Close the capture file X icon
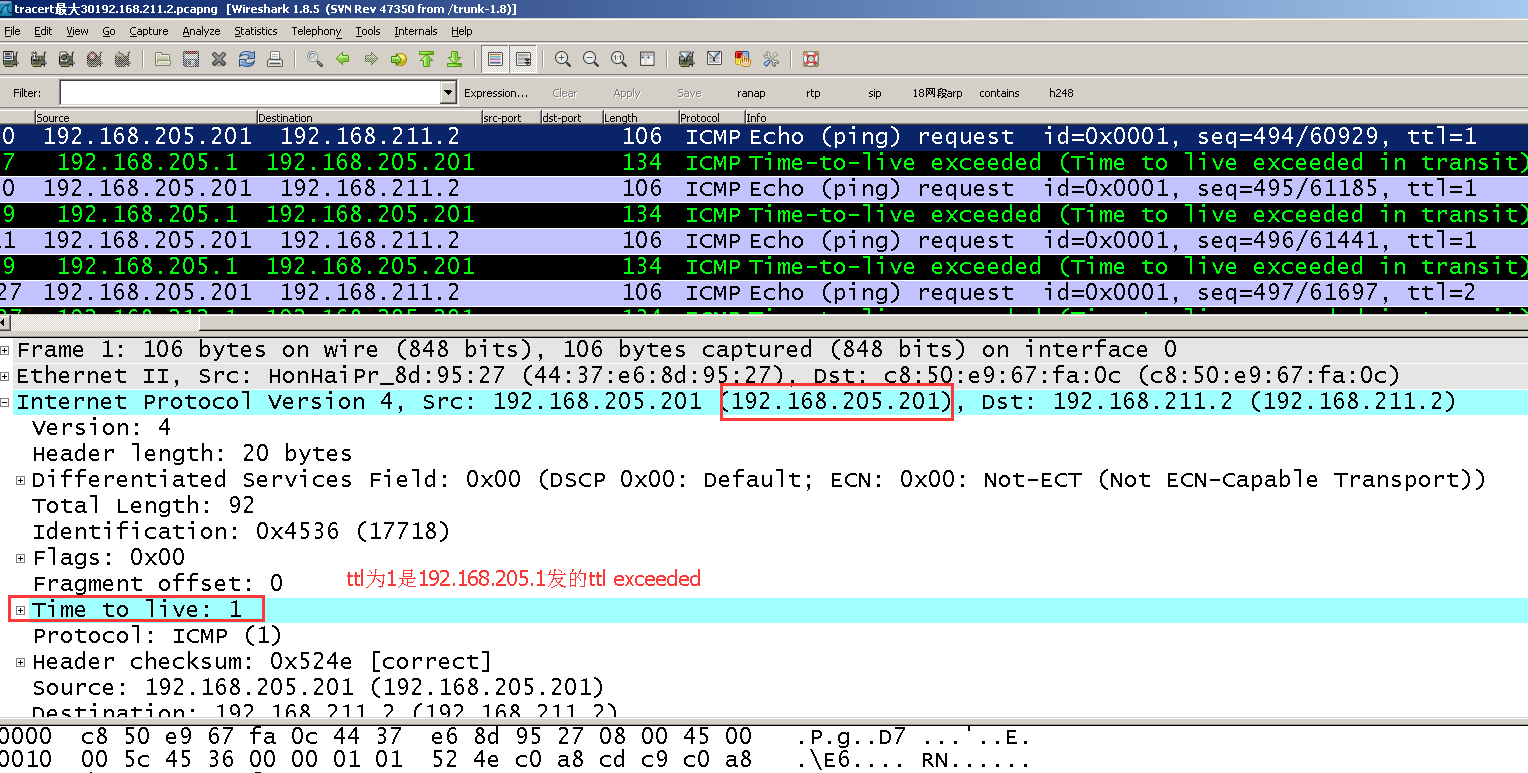 click(219, 59)
